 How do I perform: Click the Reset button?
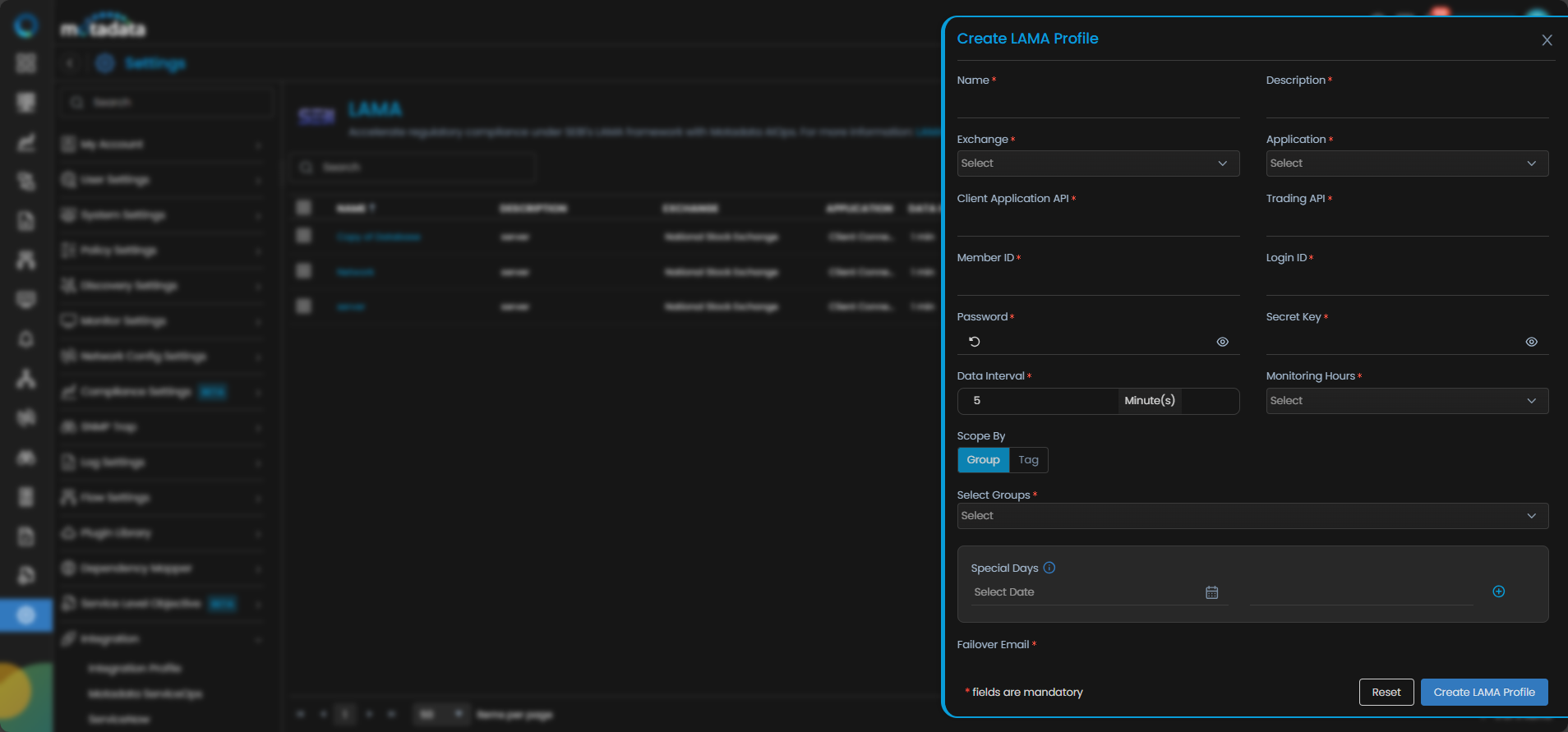click(1386, 692)
